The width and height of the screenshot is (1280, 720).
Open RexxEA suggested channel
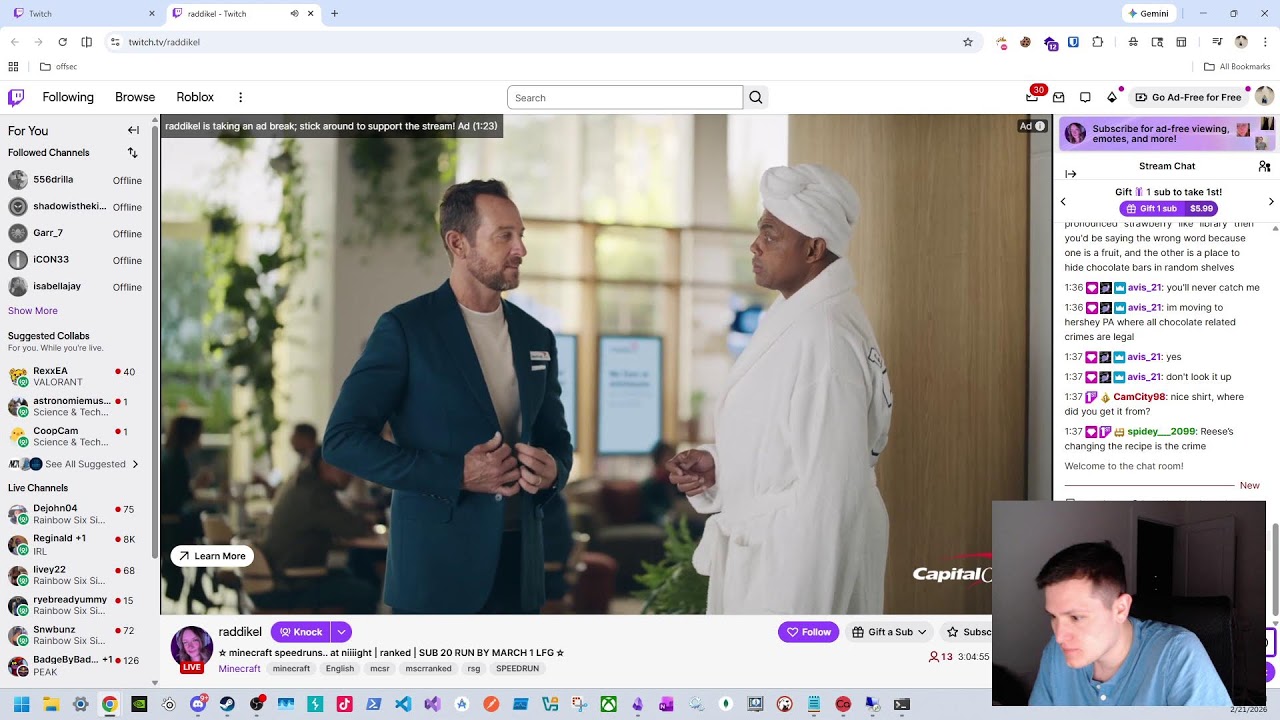click(x=76, y=376)
